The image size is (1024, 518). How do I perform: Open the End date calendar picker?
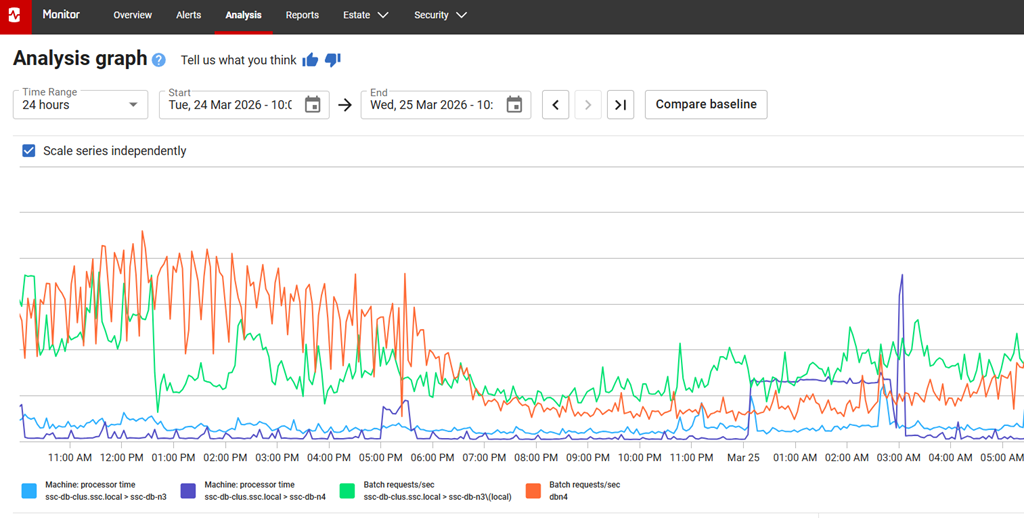coord(514,105)
